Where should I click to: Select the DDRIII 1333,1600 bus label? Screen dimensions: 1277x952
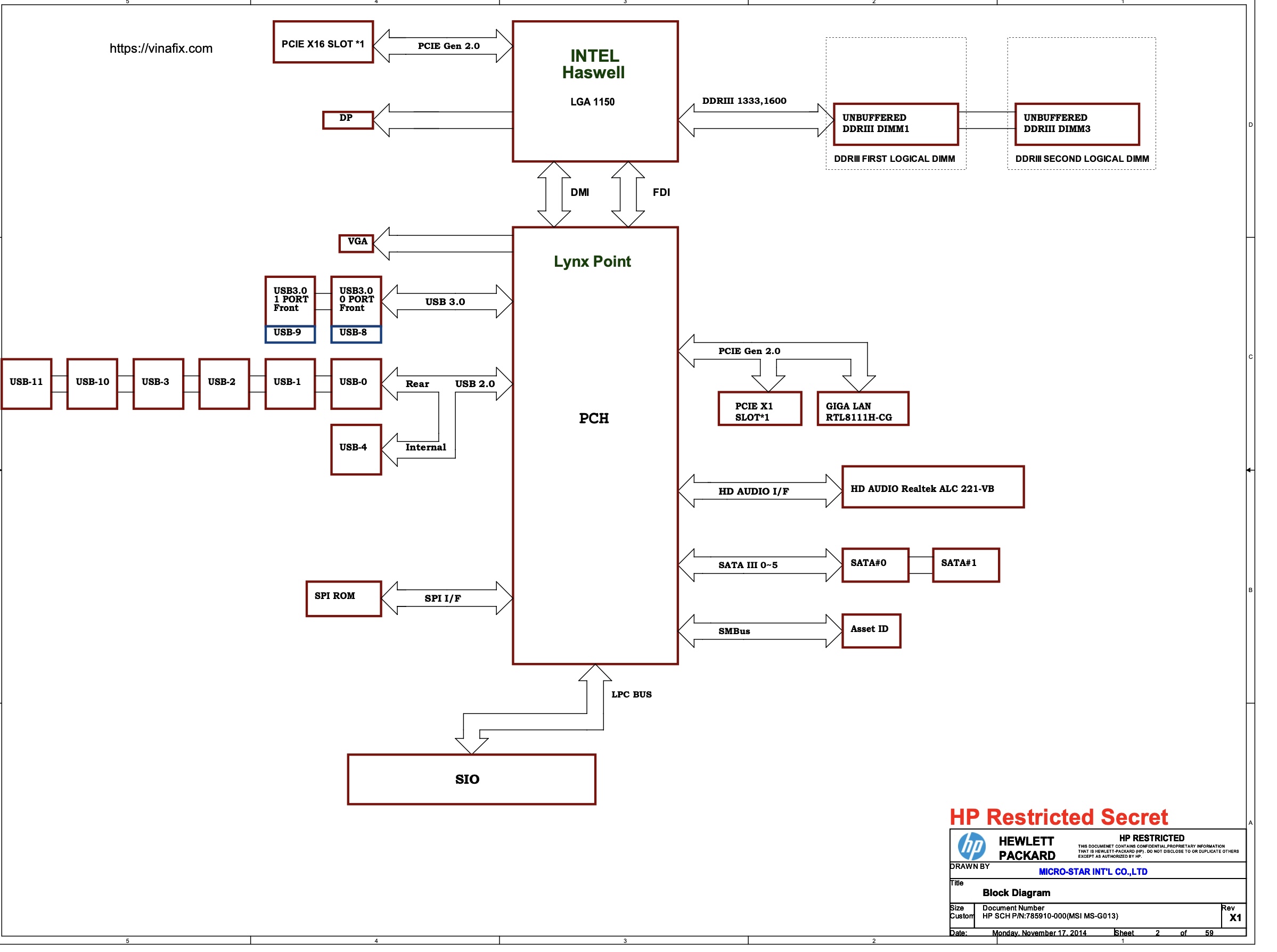[x=744, y=101]
